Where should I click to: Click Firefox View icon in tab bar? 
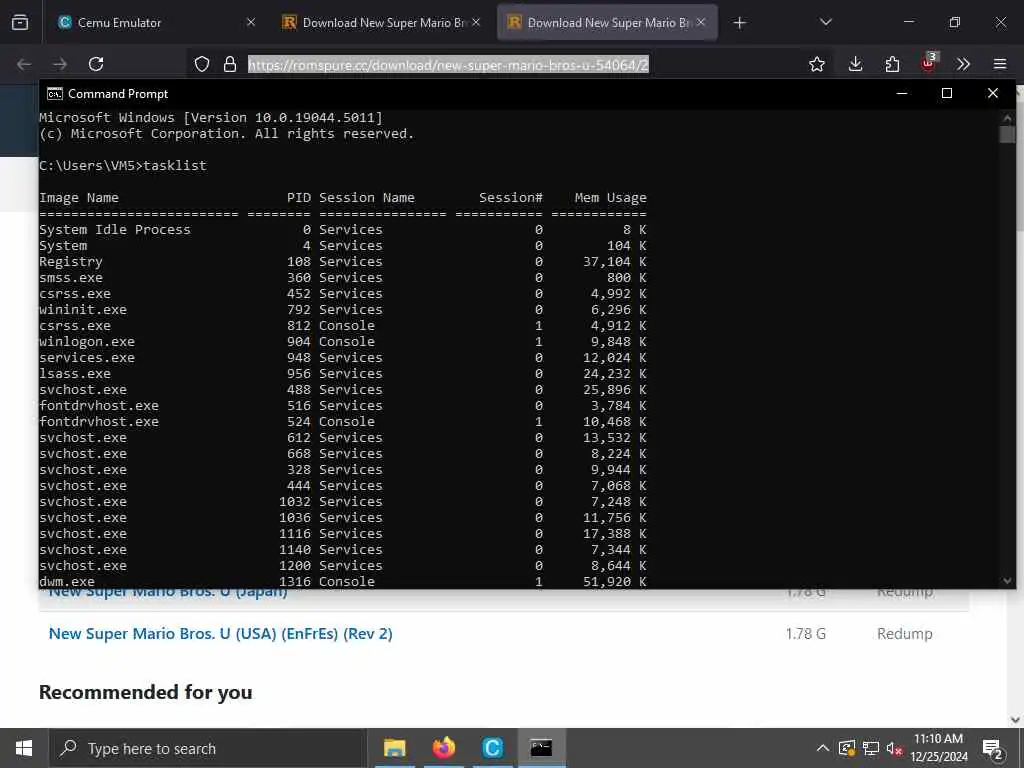20,22
